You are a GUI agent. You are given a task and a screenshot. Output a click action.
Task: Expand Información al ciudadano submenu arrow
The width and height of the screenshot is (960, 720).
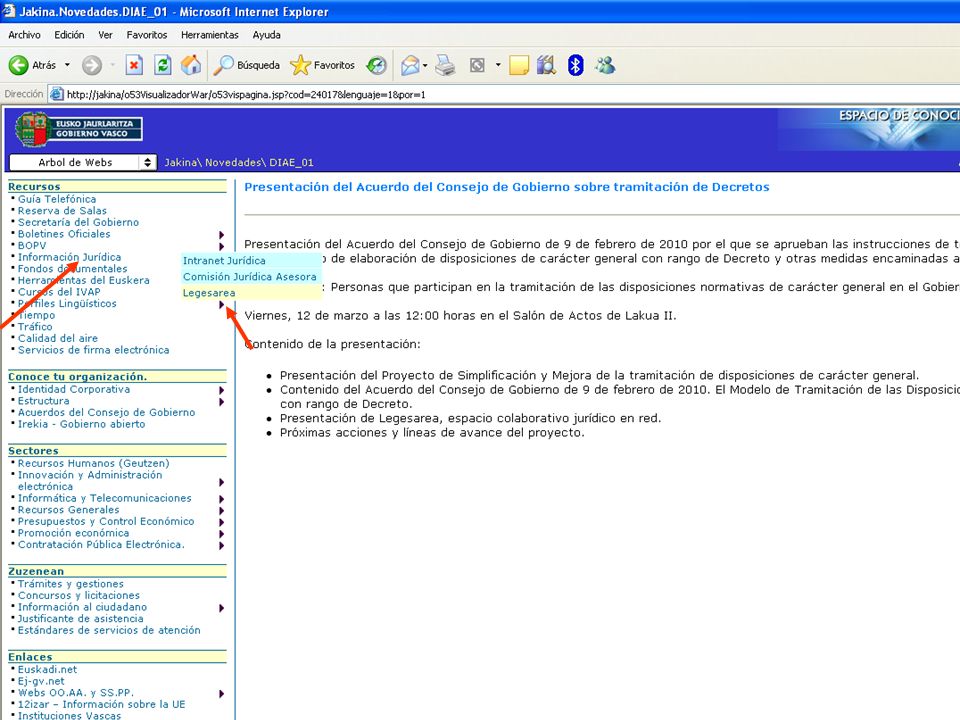pos(222,609)
